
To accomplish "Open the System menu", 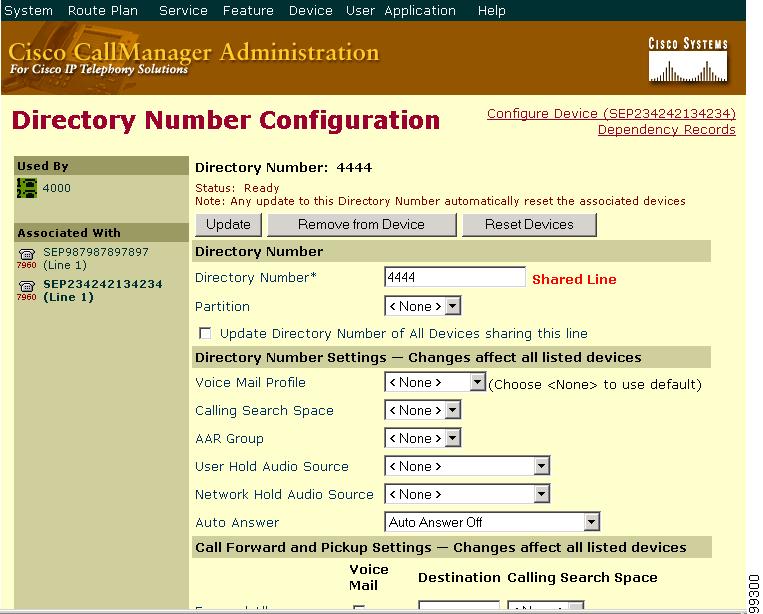I will pyautogui.click(x=28, y=10).
